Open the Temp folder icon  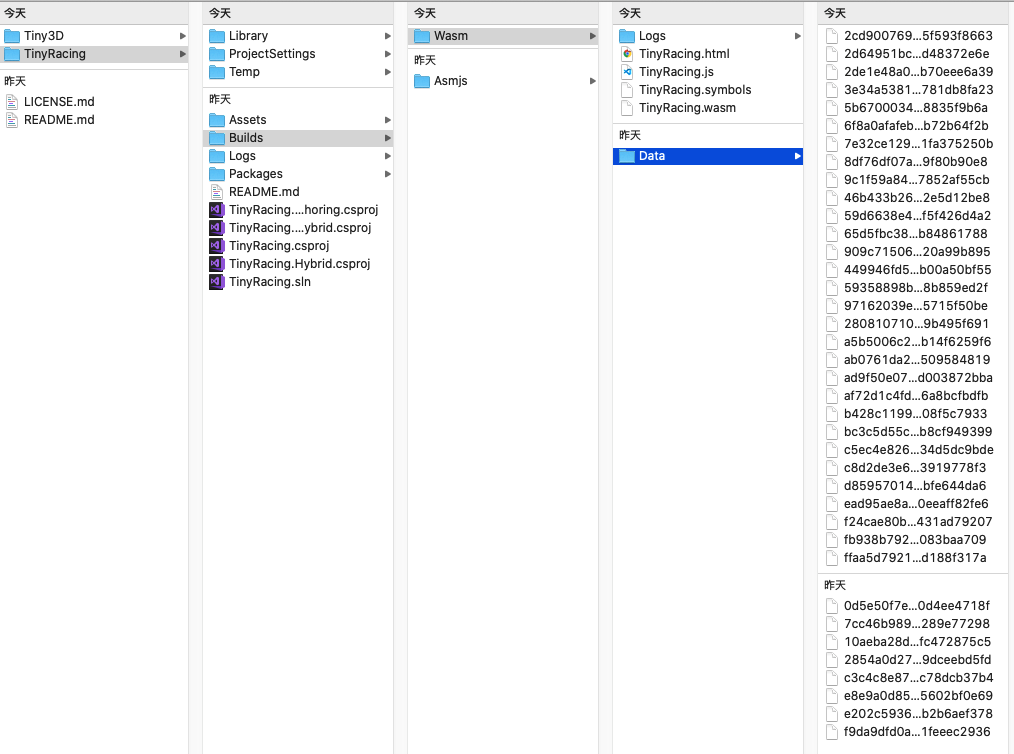tap(216, 71)
